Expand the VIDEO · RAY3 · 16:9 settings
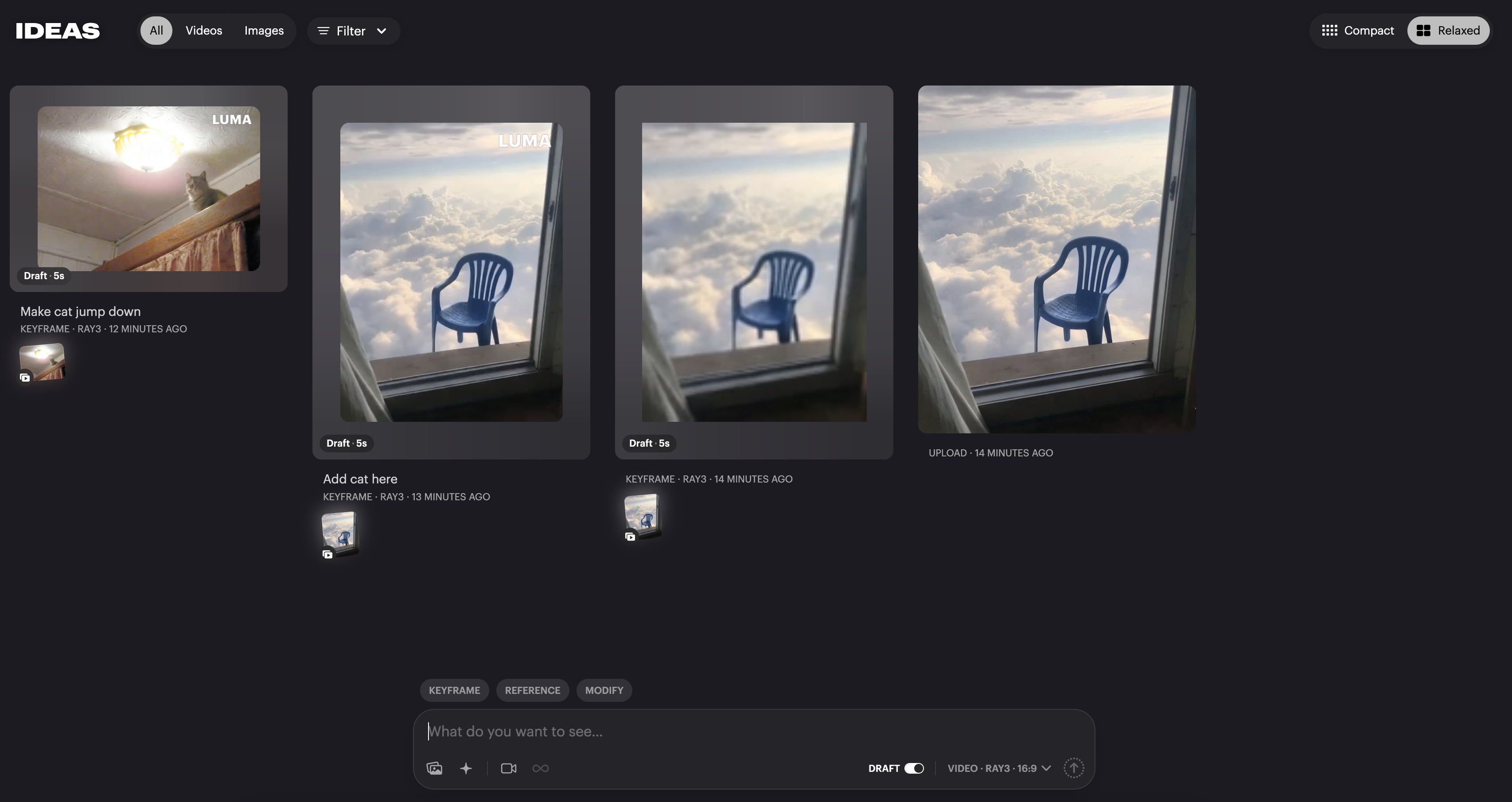The width and height of the screenshot is (1512, 802). point(992,768)
